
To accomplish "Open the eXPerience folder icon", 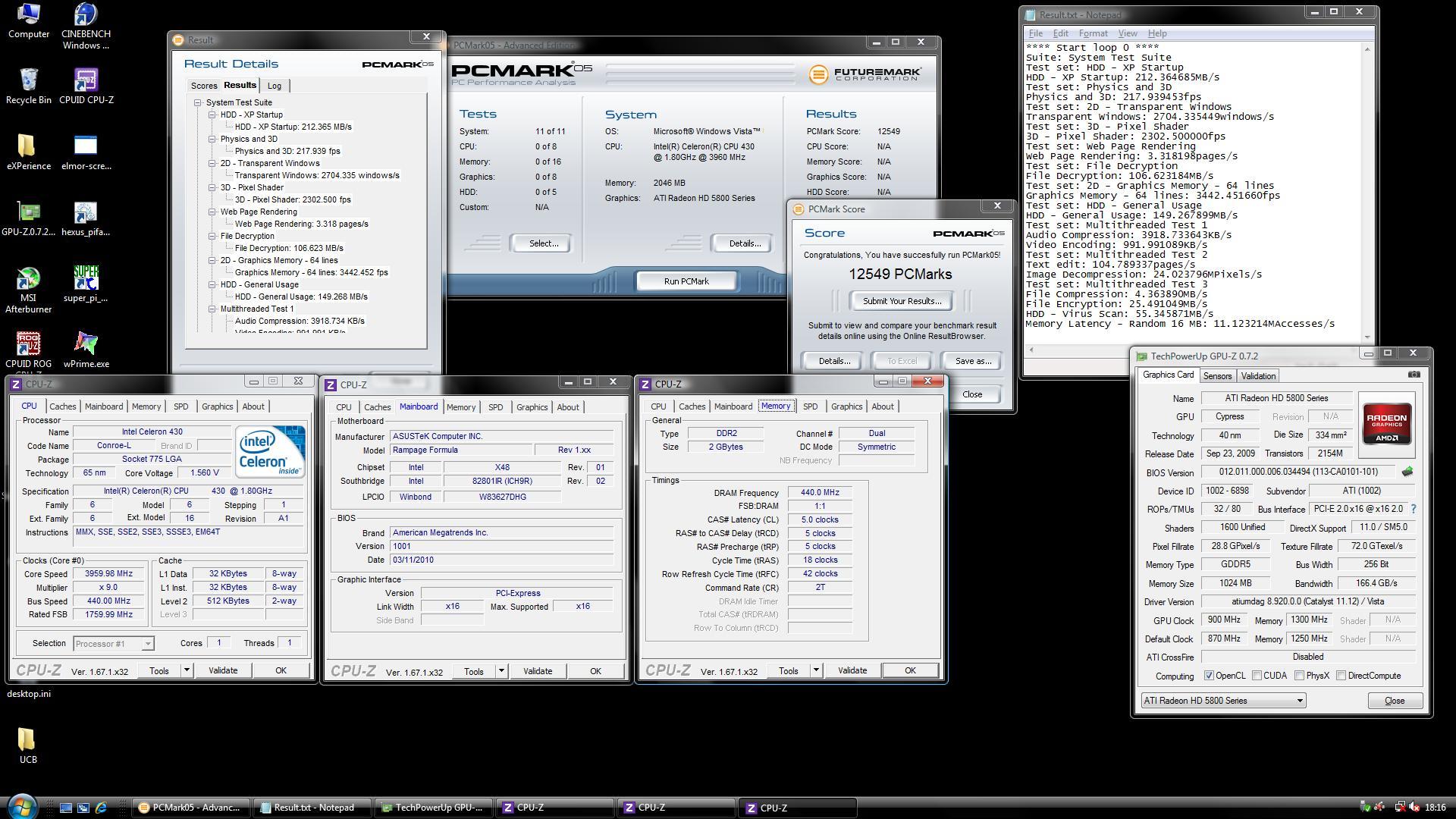I will click(29, 152).
